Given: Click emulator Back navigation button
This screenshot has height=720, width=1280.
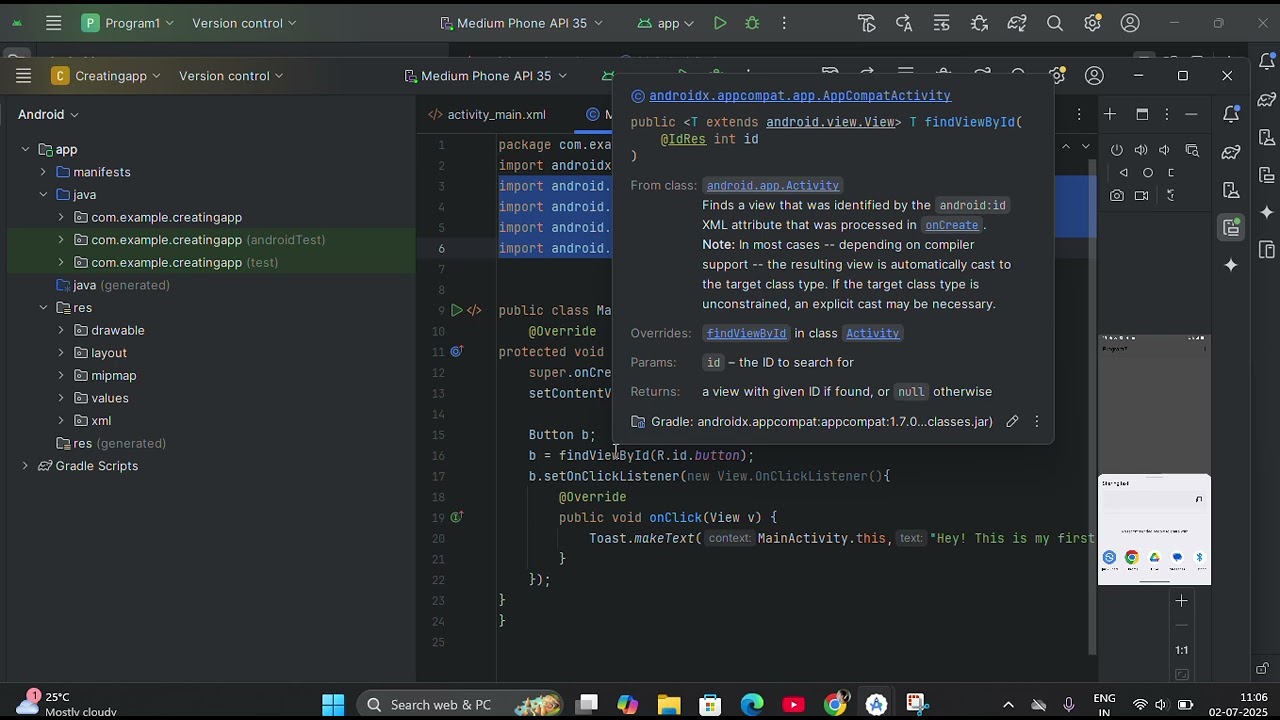Looking at the screenshot, I should (1123, 173).
